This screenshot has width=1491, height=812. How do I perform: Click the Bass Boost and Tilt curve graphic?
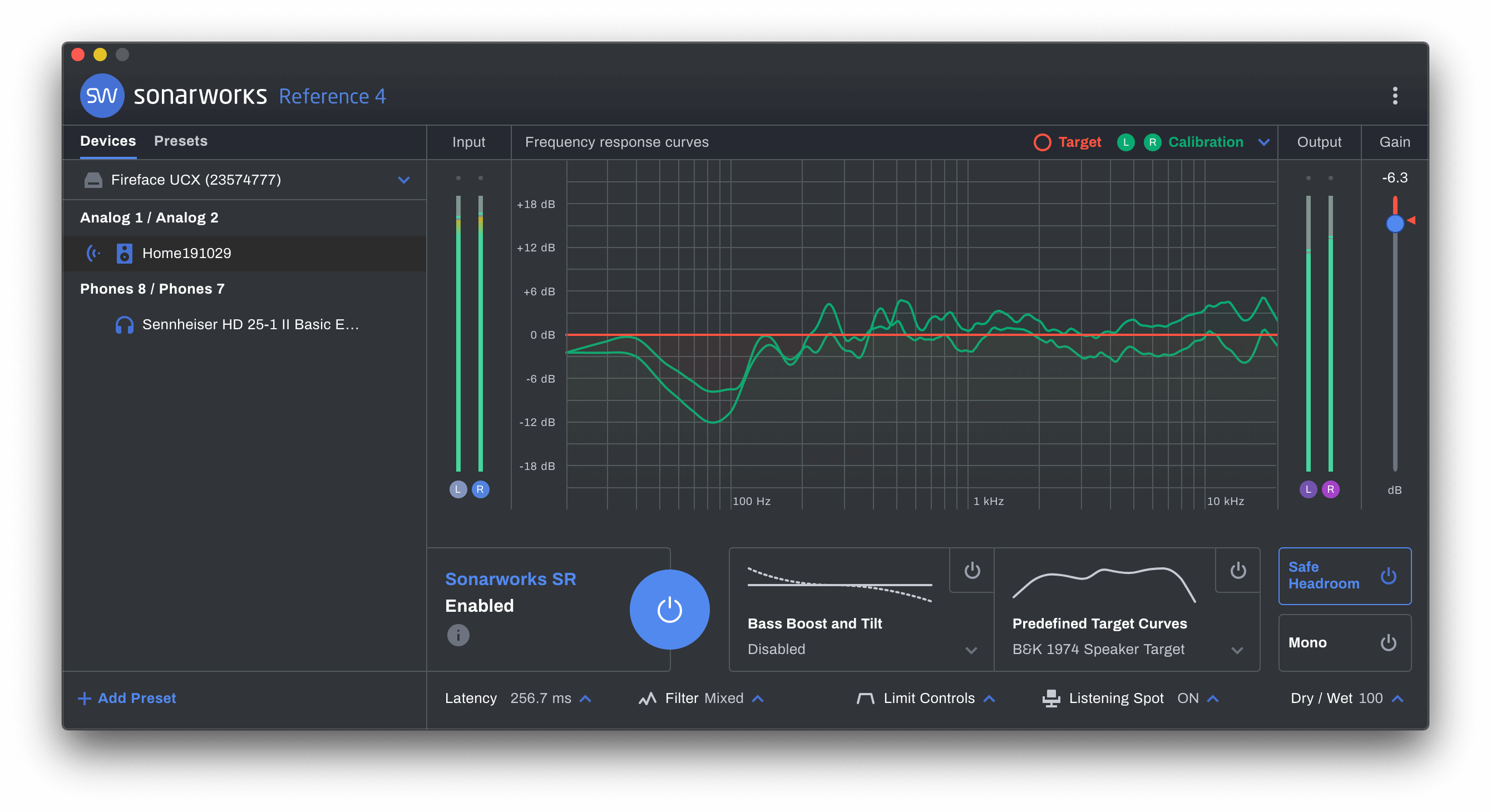coord(840,585)
